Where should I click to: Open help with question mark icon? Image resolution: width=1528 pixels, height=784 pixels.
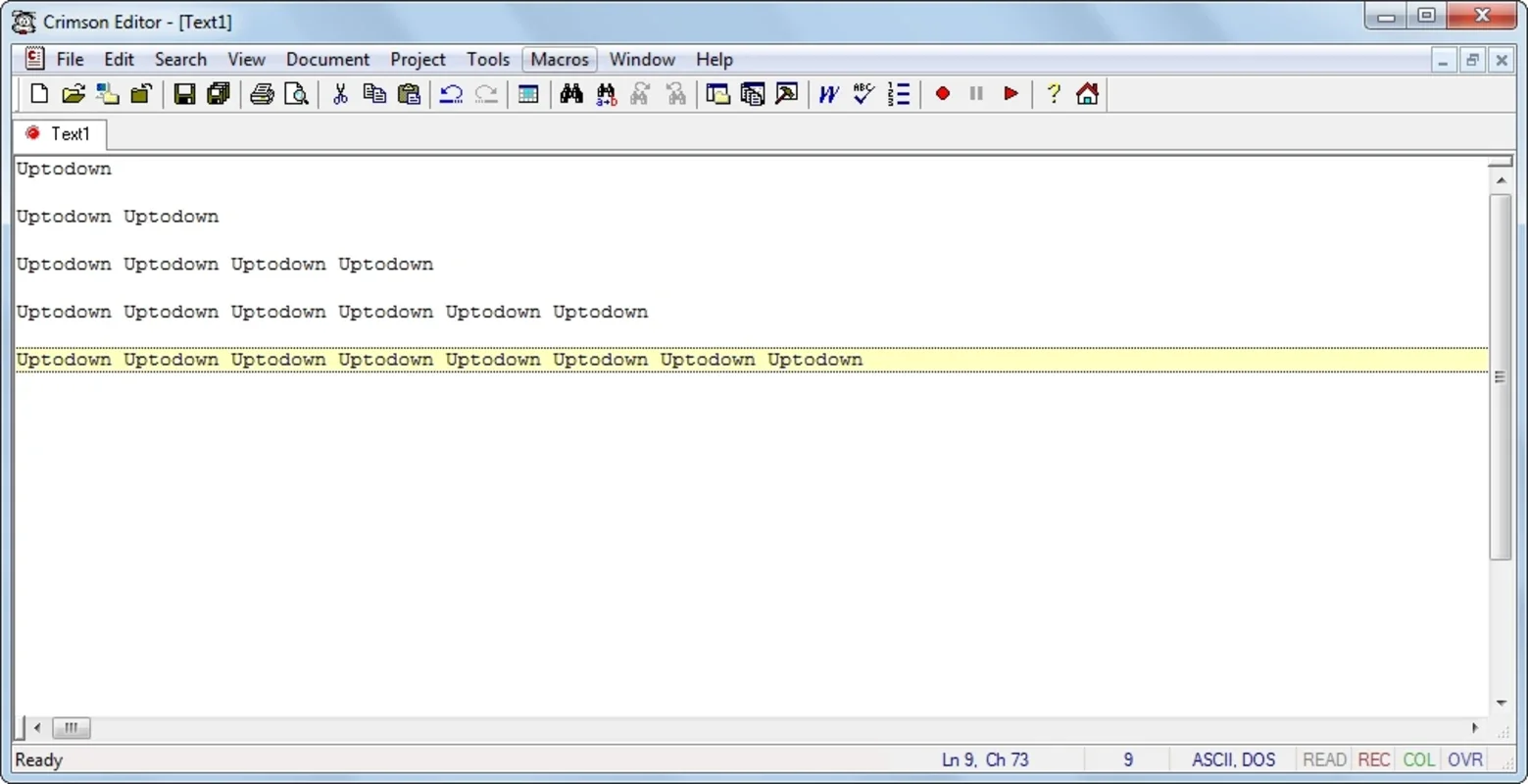tap(1054, 94)
